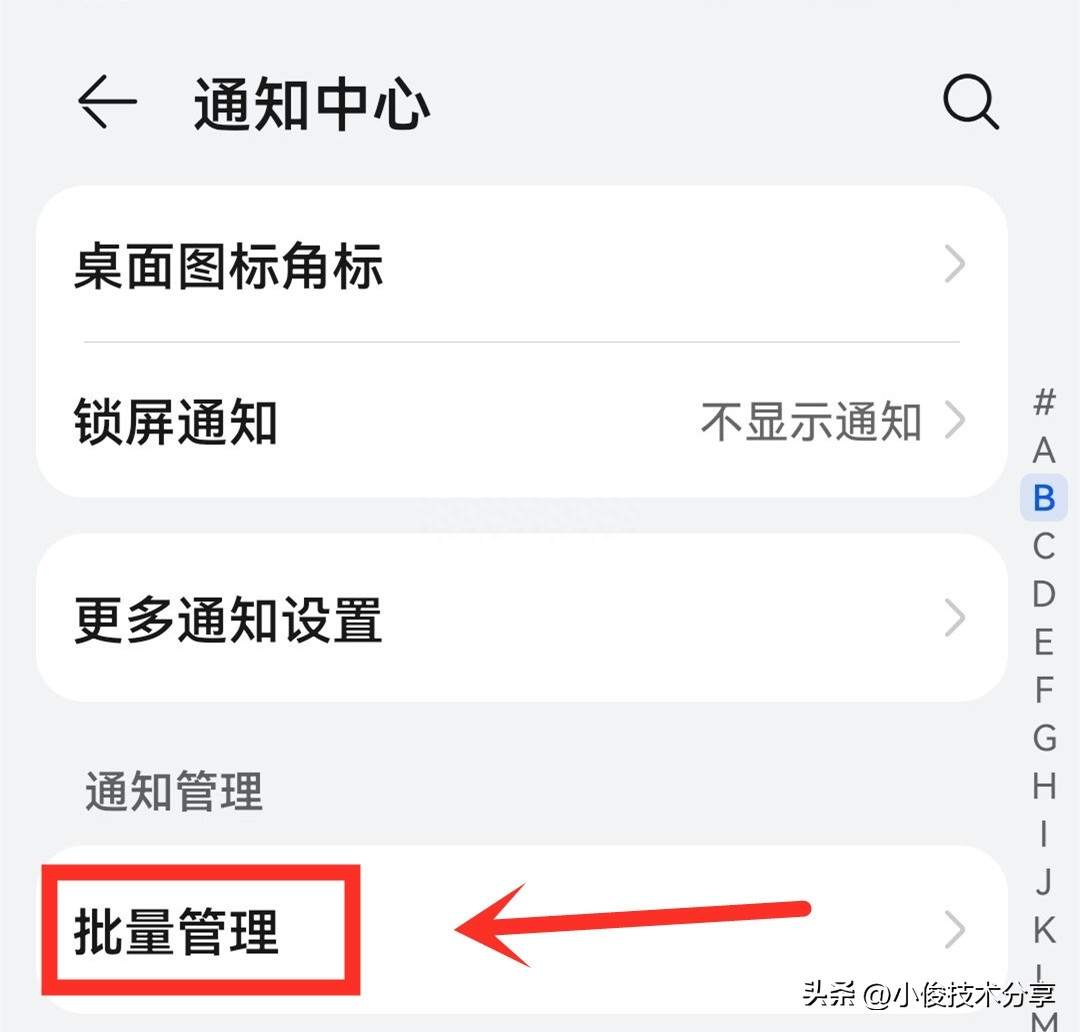Viewport: 1080px width, 1032px height.
Task: Open 桌面图标角标 settings
Action: tap(521, 265)
